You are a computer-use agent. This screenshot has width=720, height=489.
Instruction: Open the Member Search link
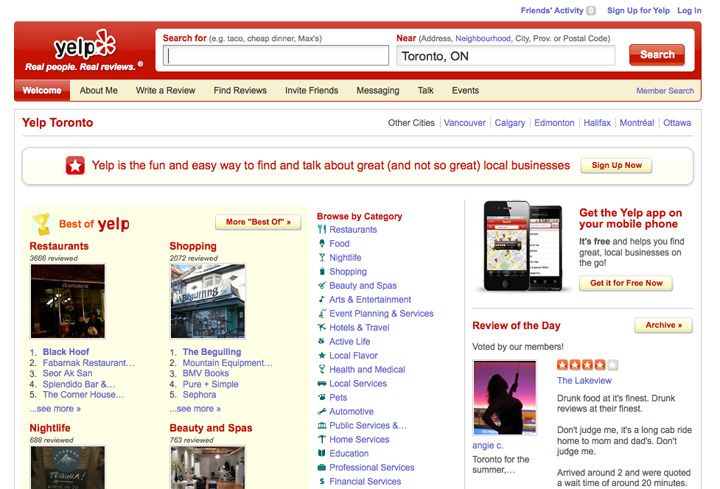click(x=665, y=91)
